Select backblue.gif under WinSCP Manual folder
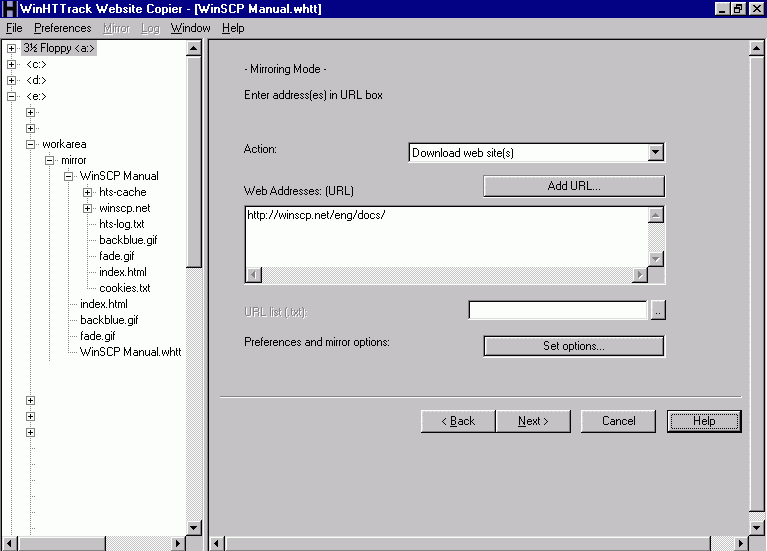The width and height of the screenshot is (767, 551). click(x=128, y=240)
